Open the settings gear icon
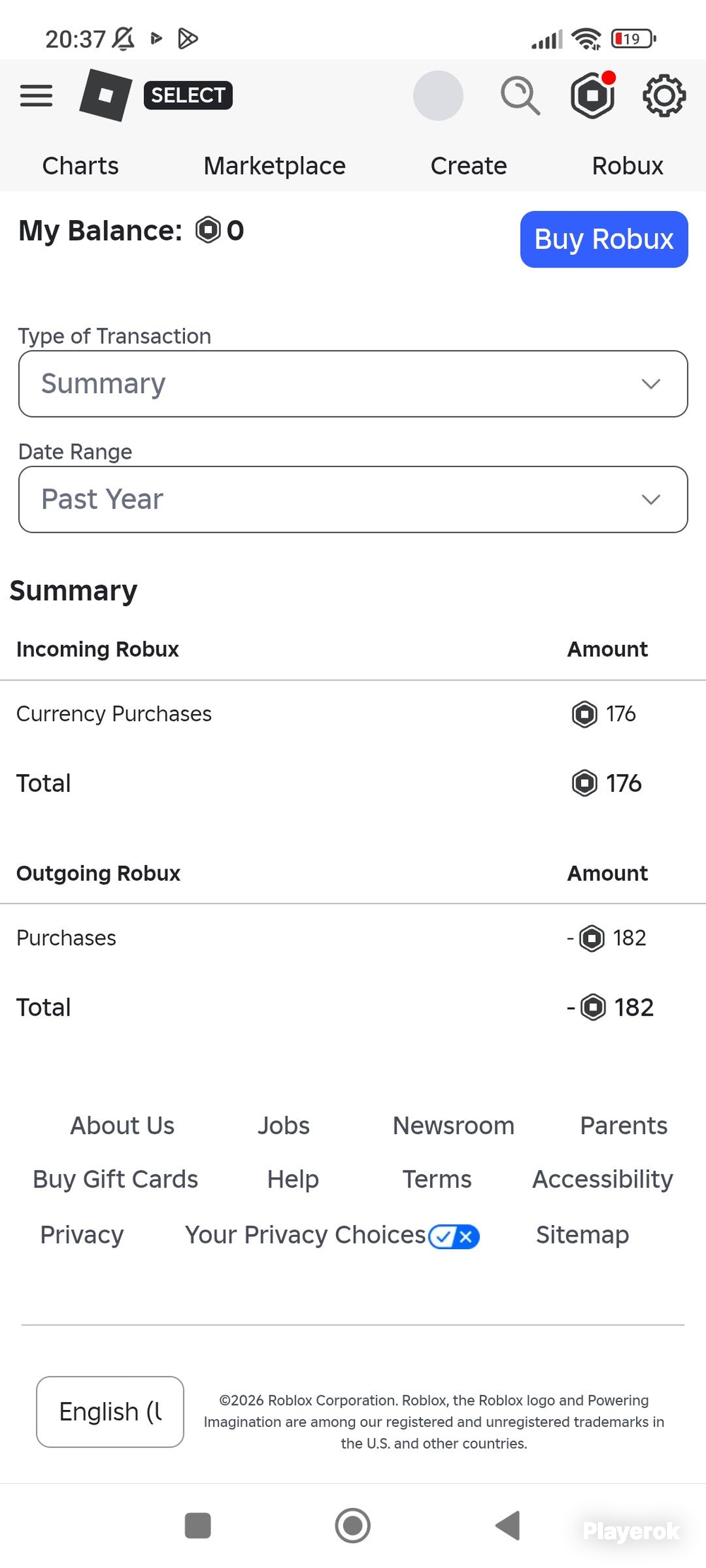The height and width of the screenshot is (1568, 706). [x=664, y=95]
